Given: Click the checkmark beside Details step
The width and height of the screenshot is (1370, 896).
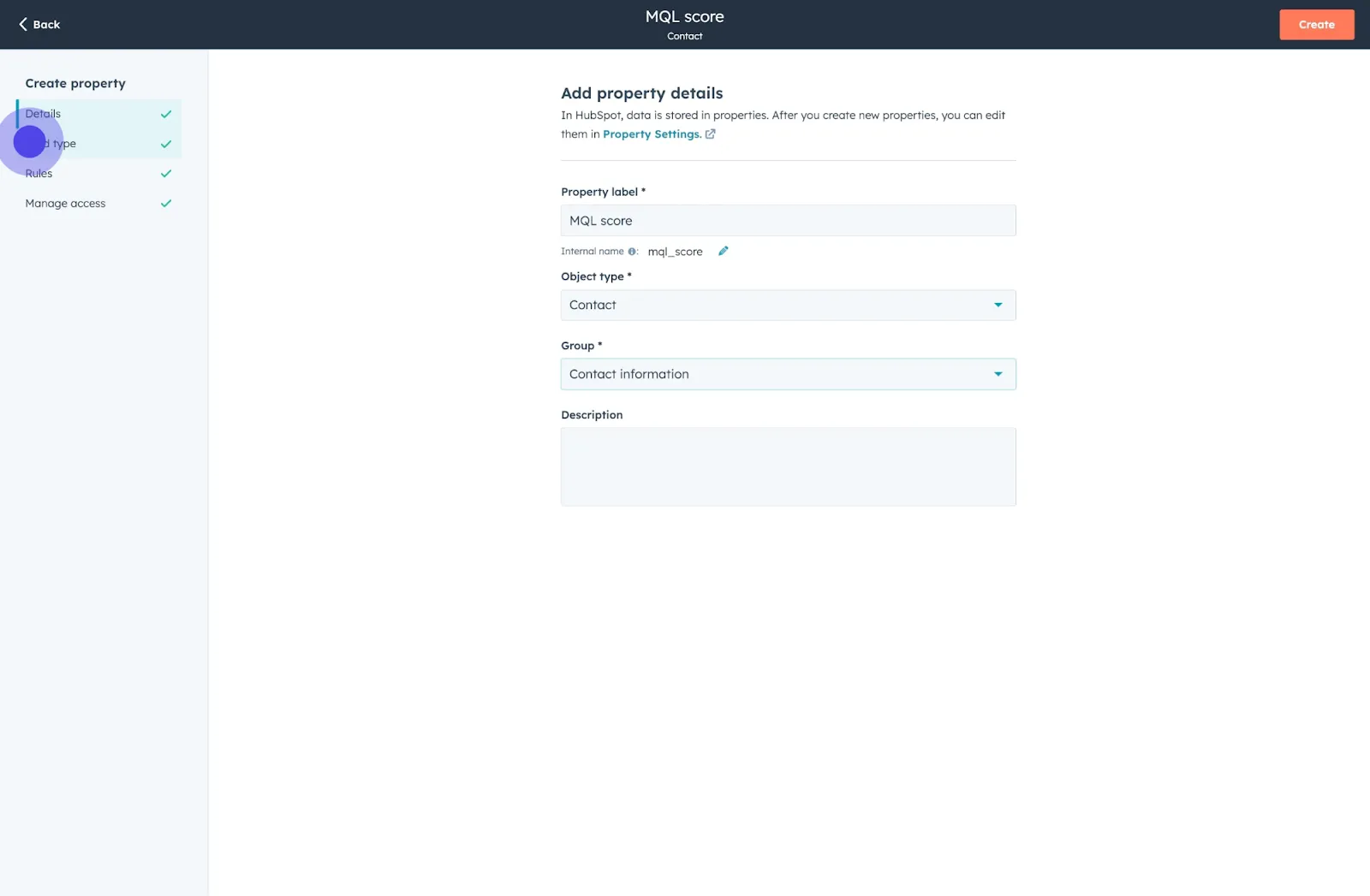Looking at the screenshot, I should 166,114.
